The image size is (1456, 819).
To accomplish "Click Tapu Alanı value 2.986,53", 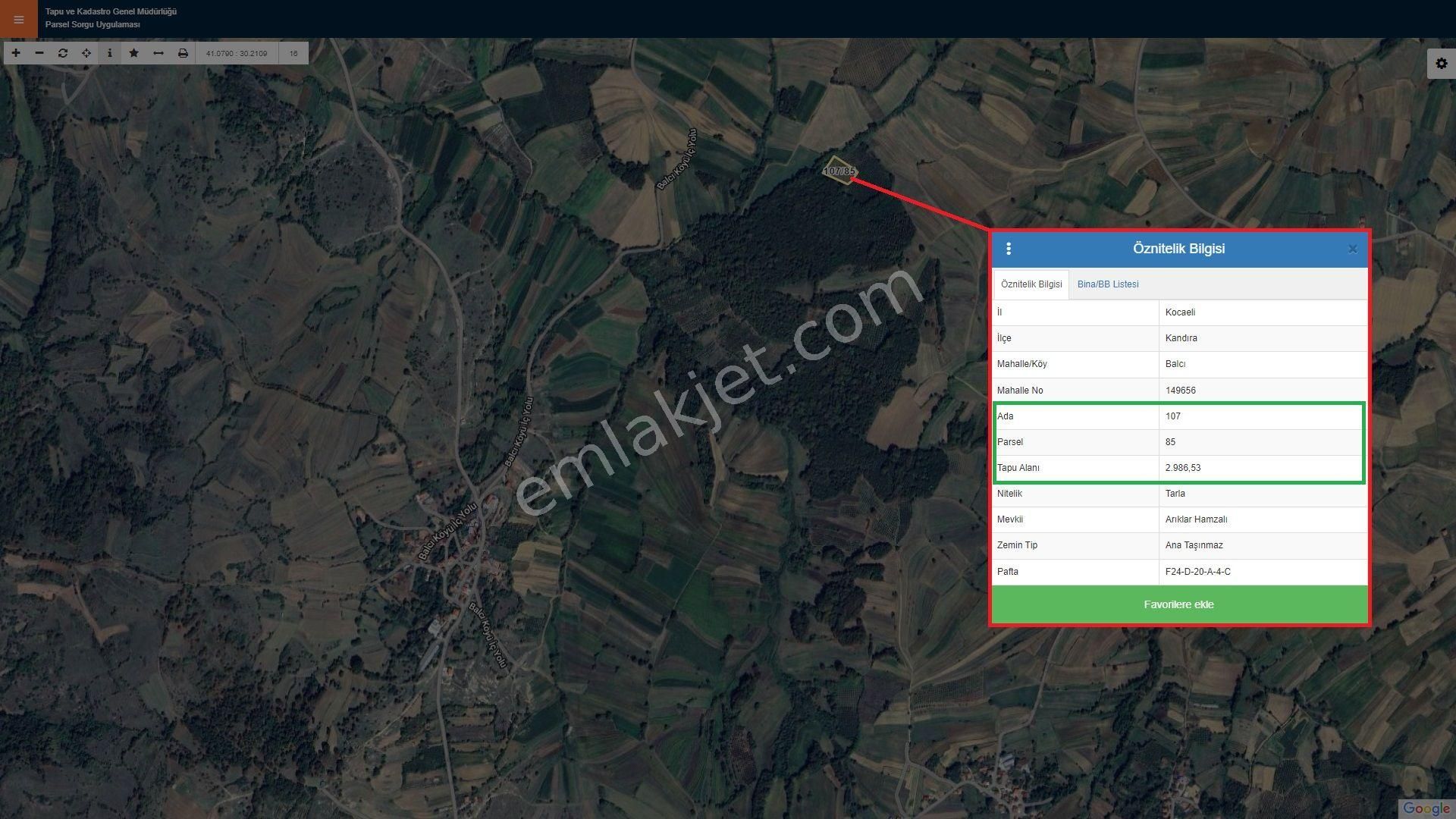I will [1183, 468].
